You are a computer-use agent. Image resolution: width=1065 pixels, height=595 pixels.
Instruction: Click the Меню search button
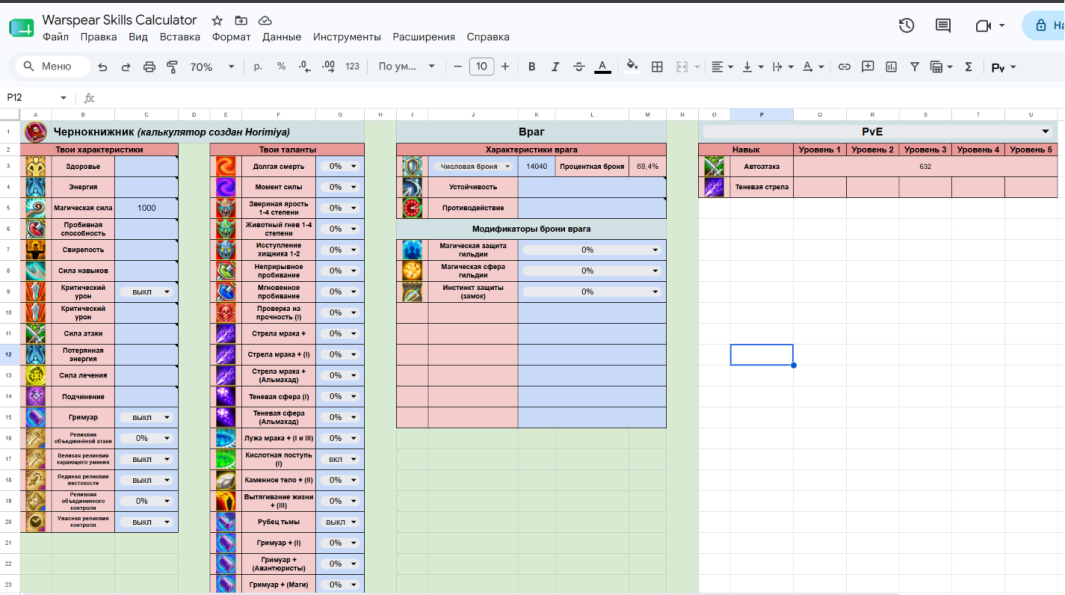click(52, 67)
